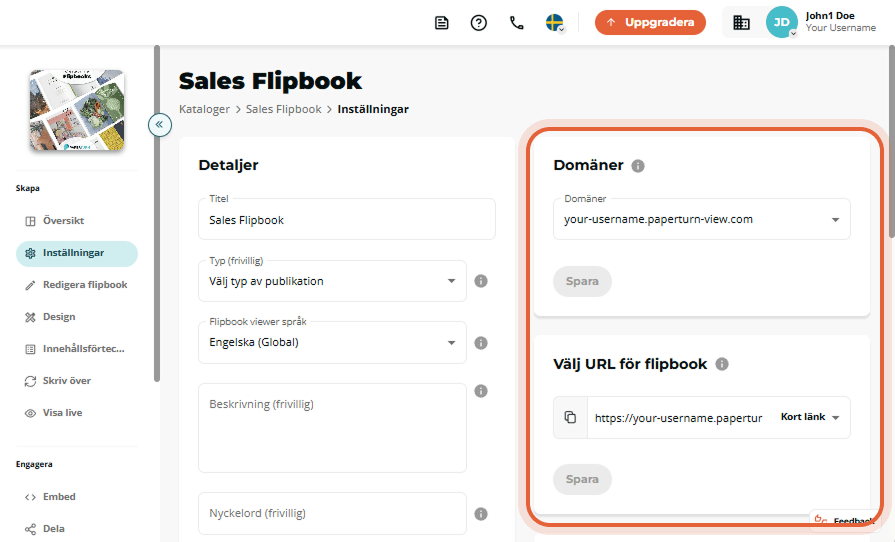The width and height of the screenshot is (895, 542).
Task: Click the Uppgradera button
Action: [x=650, y=22]
